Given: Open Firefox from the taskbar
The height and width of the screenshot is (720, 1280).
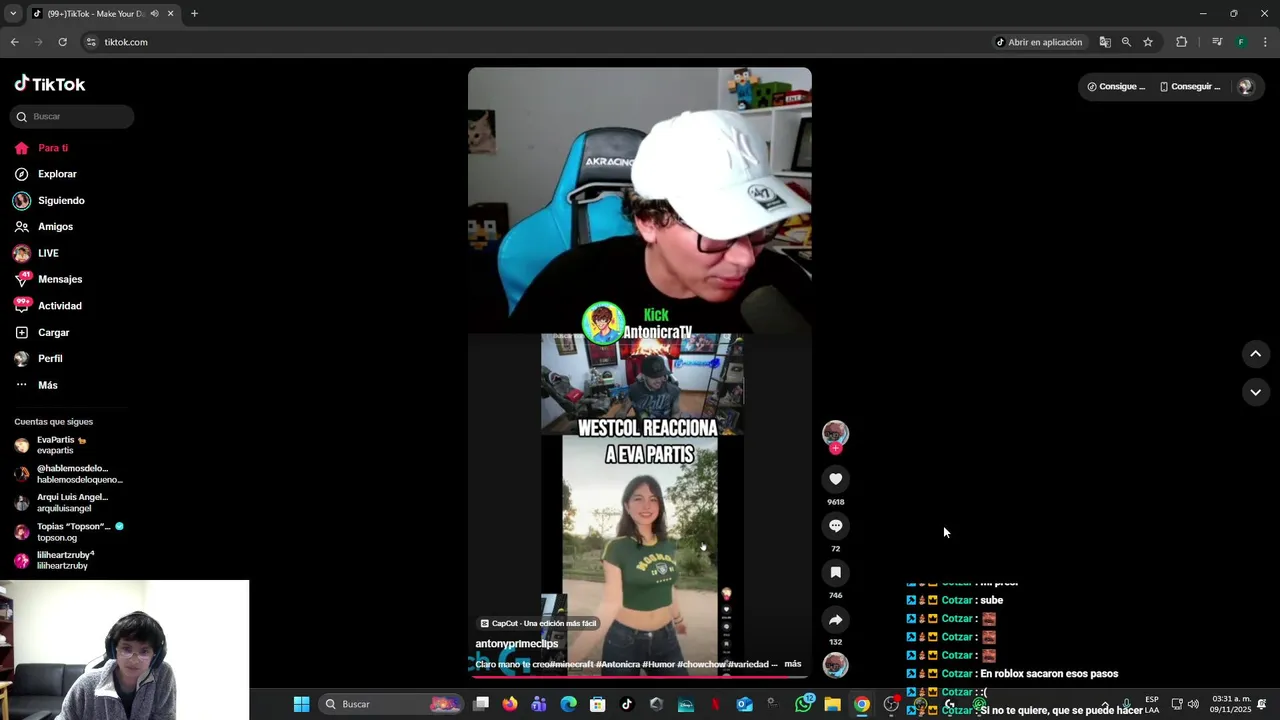Looking at the screenshot, I should point(510,704).
